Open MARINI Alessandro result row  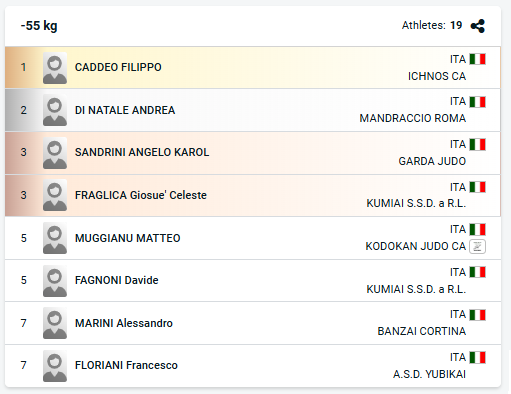pyautogui.click(x=253, y=323)
